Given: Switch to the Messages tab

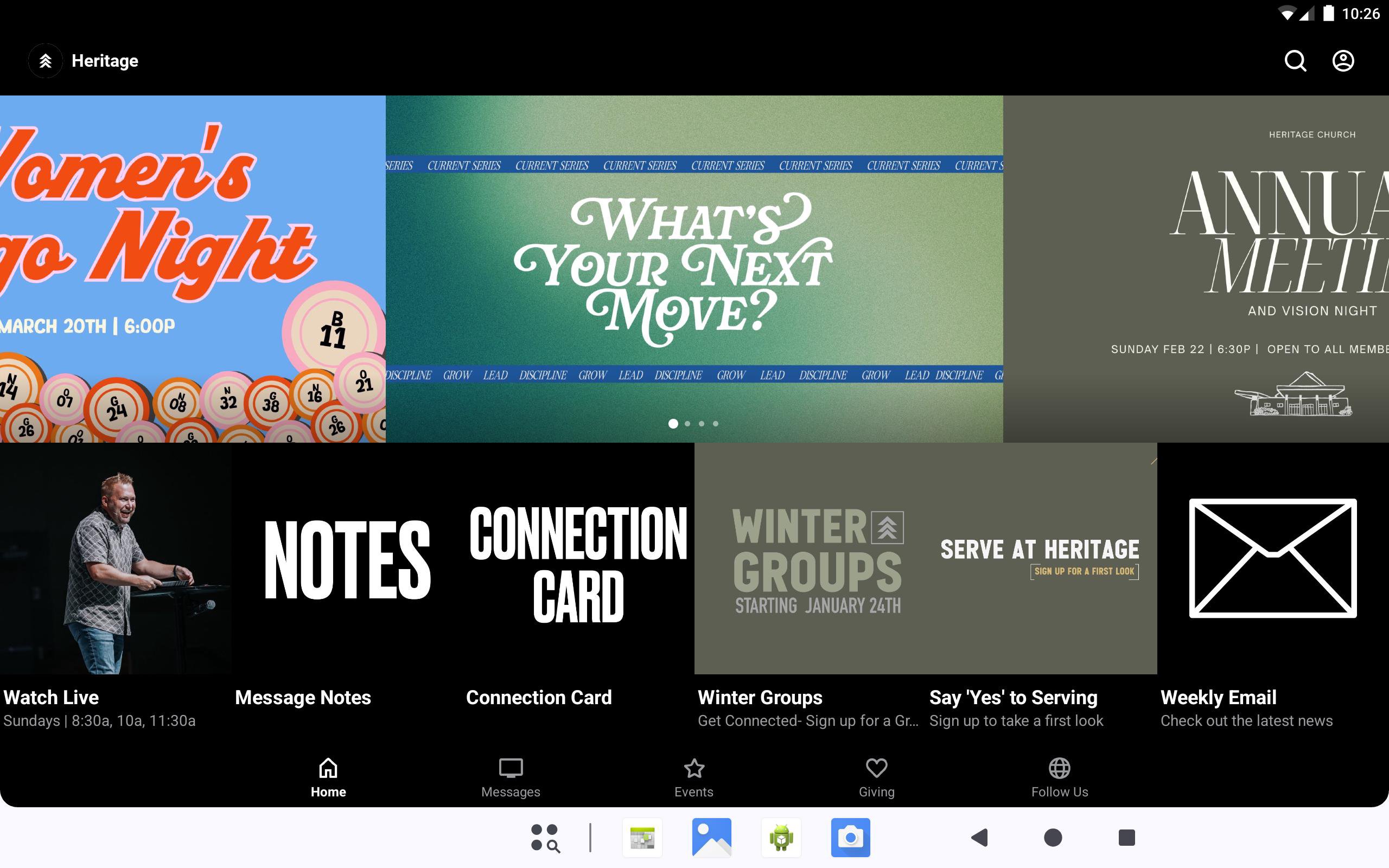Looking at the screenshot, I should point(510,778).
